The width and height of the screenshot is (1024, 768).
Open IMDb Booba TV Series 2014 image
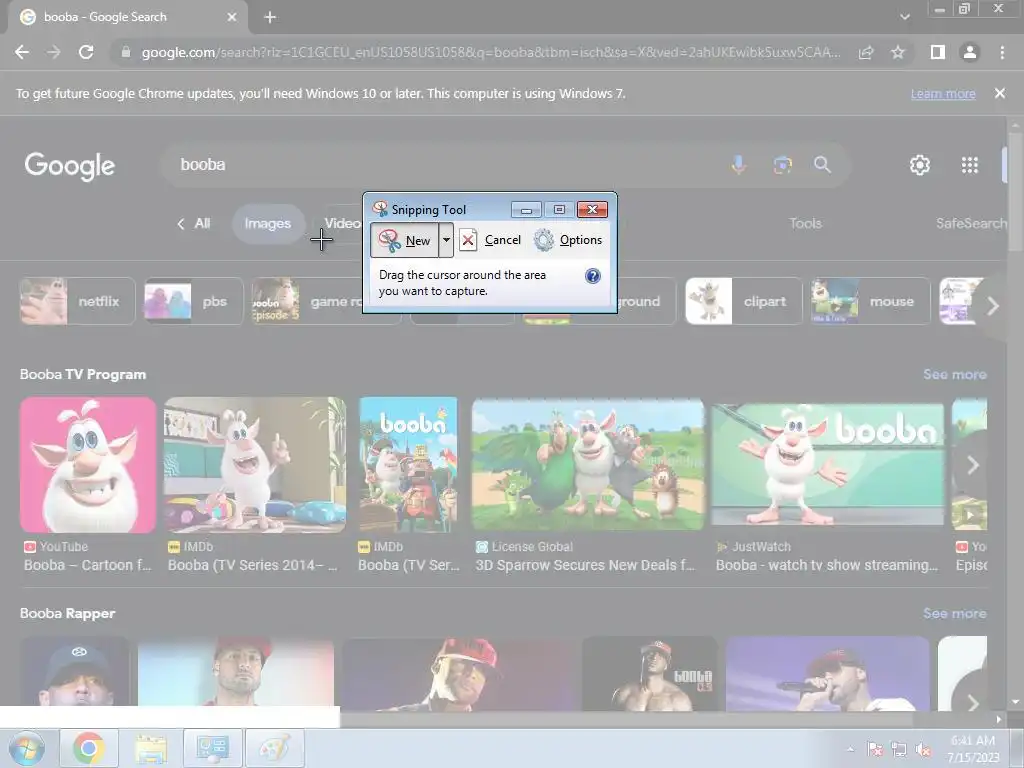(255, 465)
